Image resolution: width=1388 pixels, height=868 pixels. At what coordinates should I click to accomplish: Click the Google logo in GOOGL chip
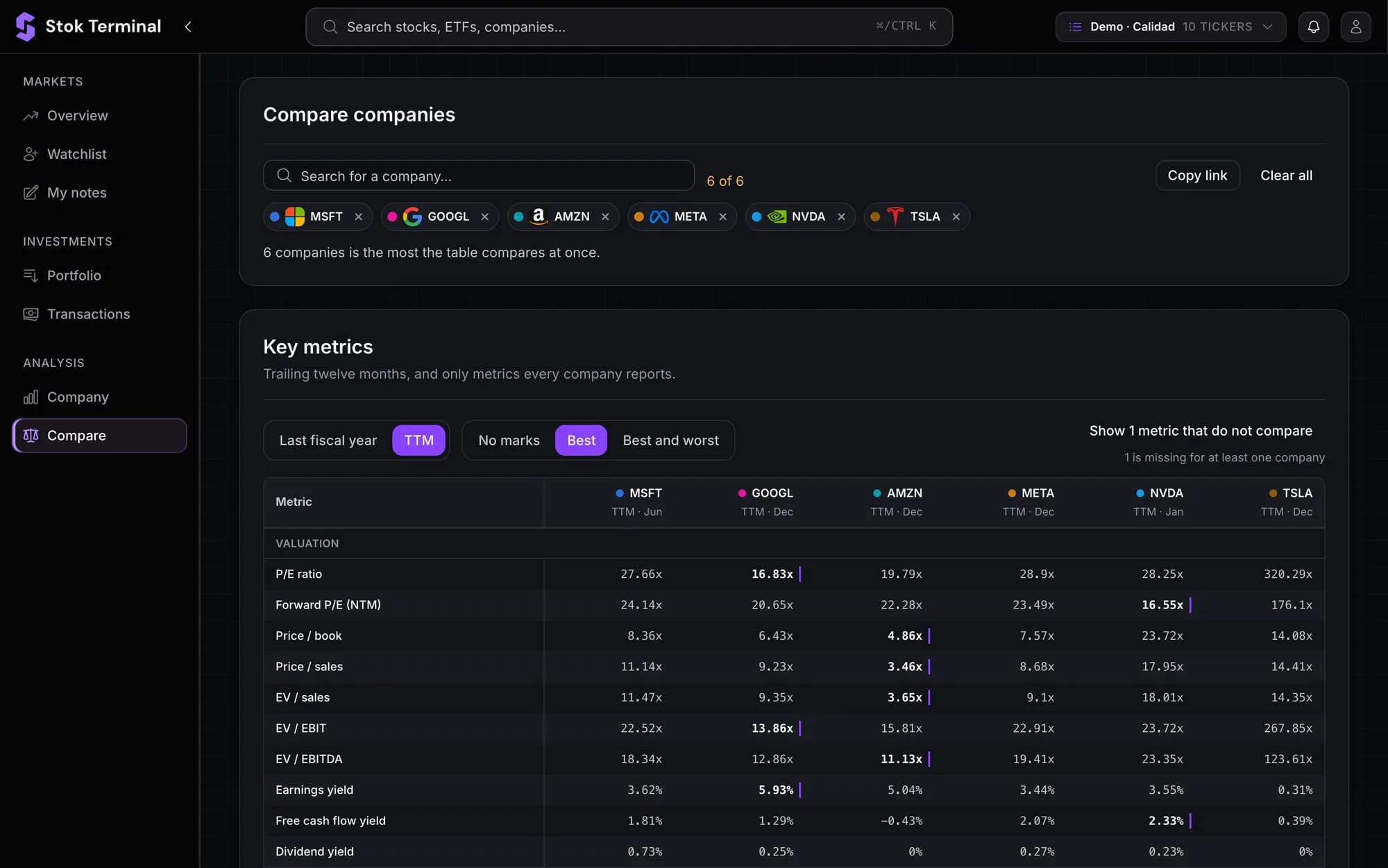click(412, 217)
